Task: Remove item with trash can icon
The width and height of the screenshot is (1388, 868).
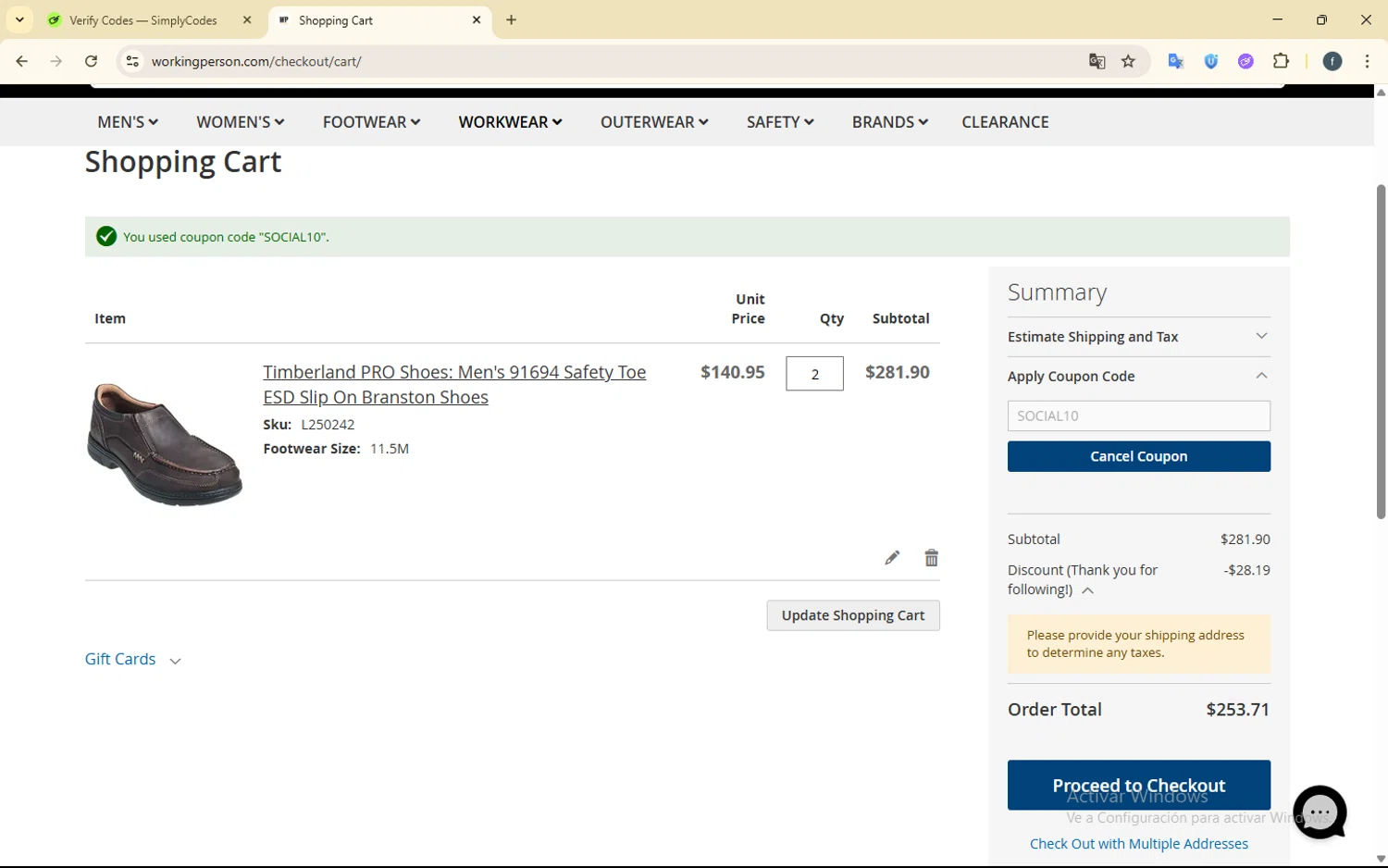Action: [x=931, y=557]
